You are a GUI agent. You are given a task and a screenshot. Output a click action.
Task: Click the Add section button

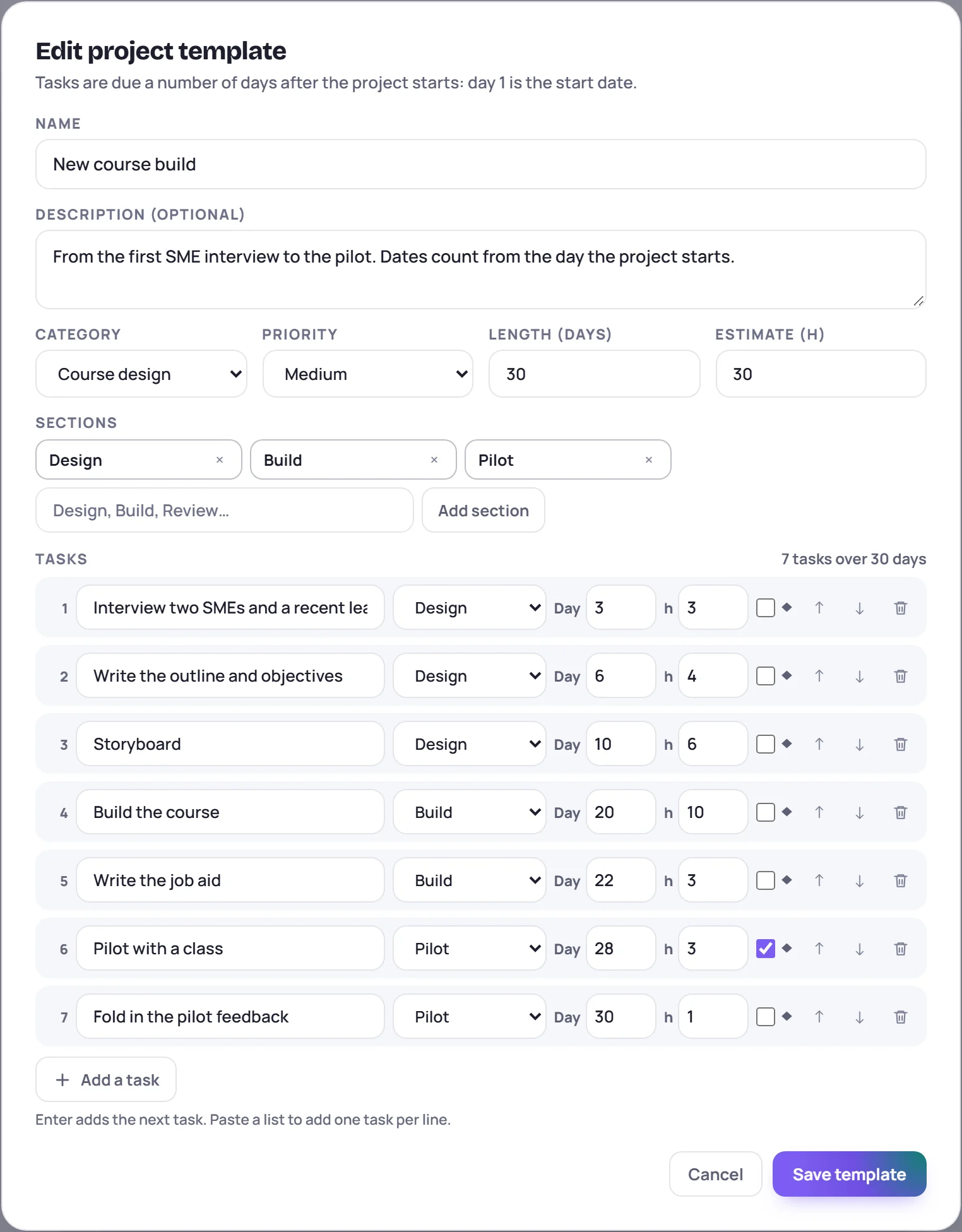pos(484,511)
